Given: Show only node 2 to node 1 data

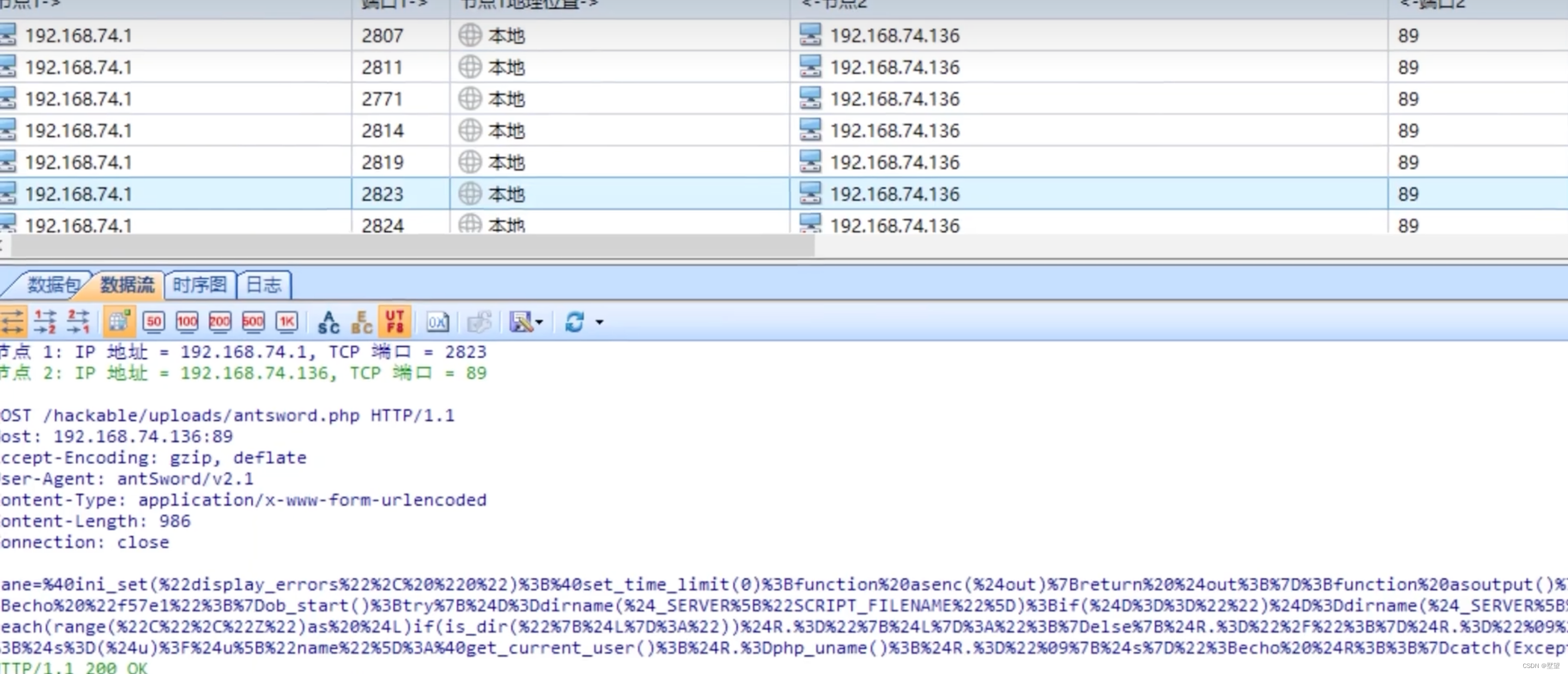Looking at the screenshot, I should coord(78,321).
